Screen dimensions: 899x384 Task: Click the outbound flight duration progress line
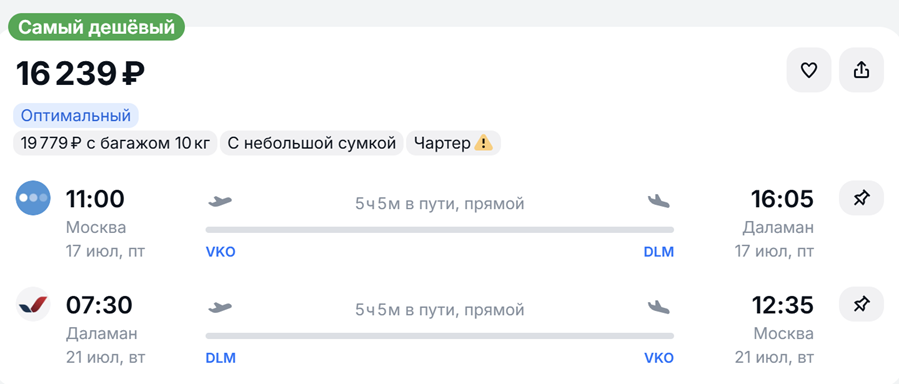pos(440,230)
